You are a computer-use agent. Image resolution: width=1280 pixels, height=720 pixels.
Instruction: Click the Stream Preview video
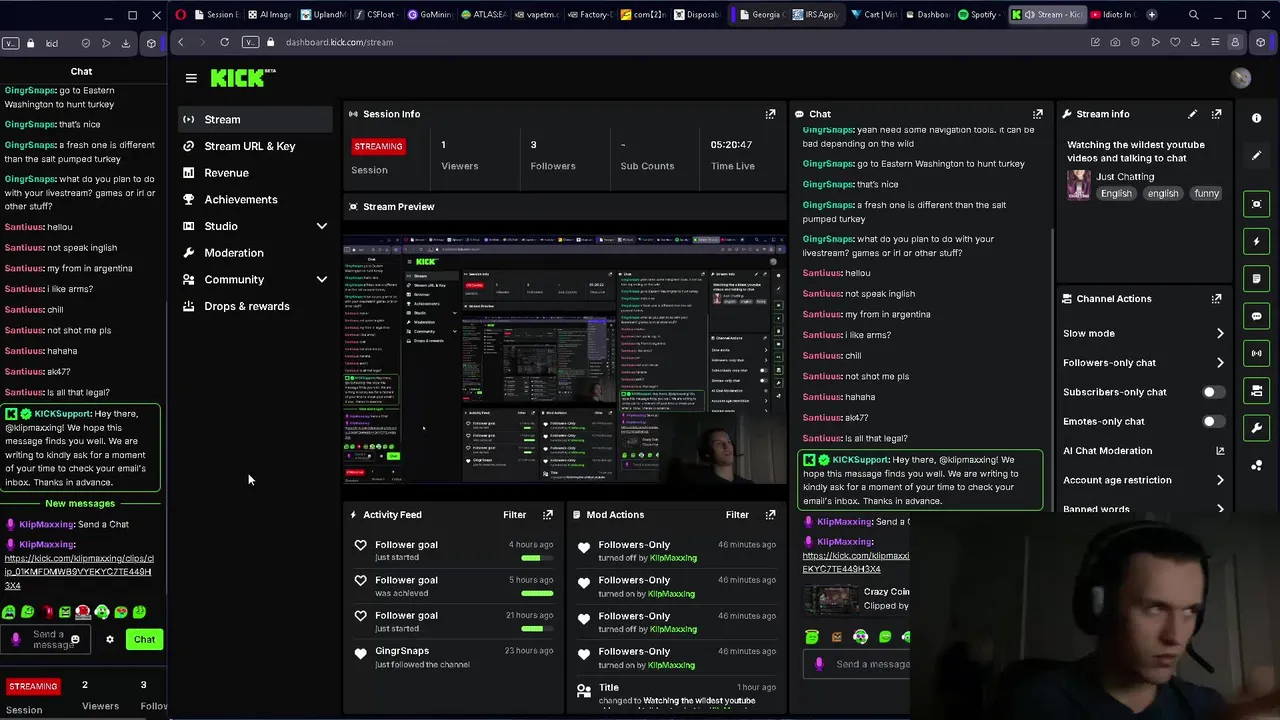tap(565, 360)
